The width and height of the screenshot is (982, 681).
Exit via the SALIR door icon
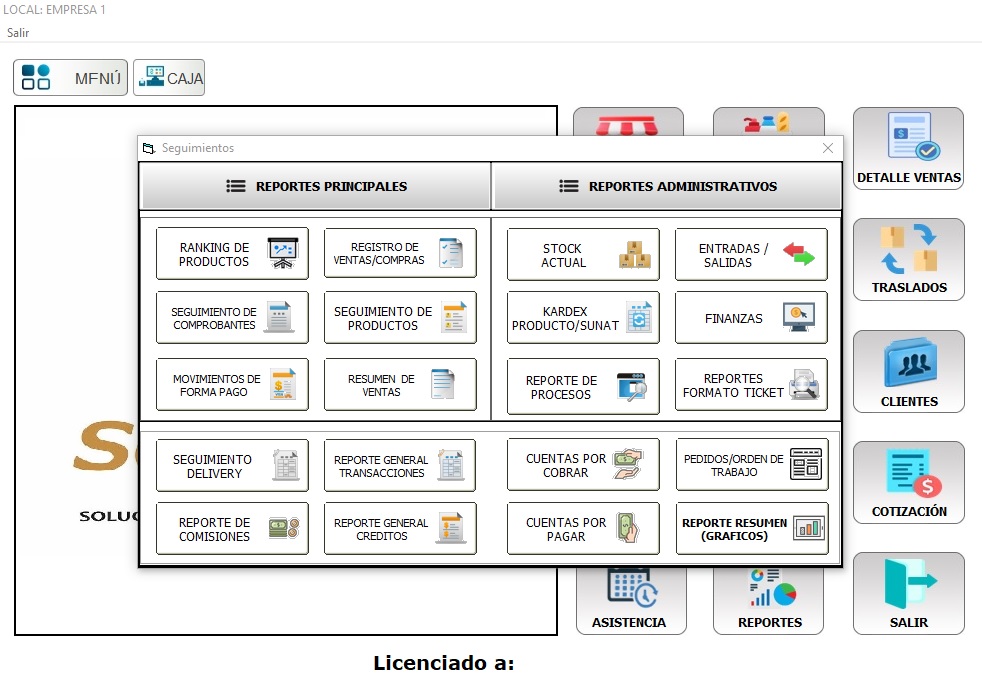point(908,593)
